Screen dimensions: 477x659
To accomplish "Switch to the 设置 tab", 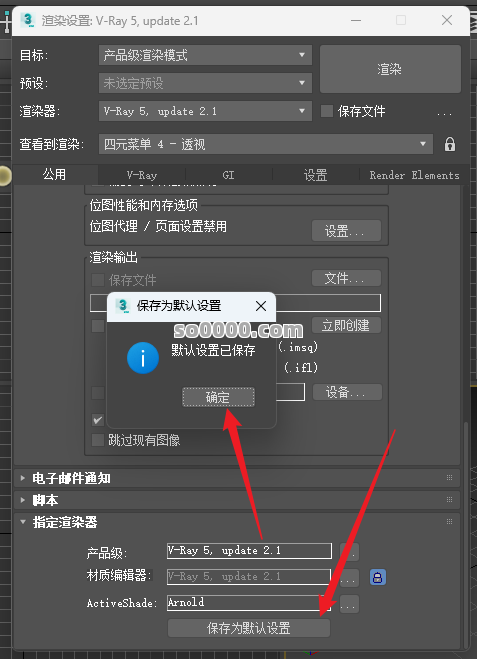I will pyautogui.click(x=316, y=175).
